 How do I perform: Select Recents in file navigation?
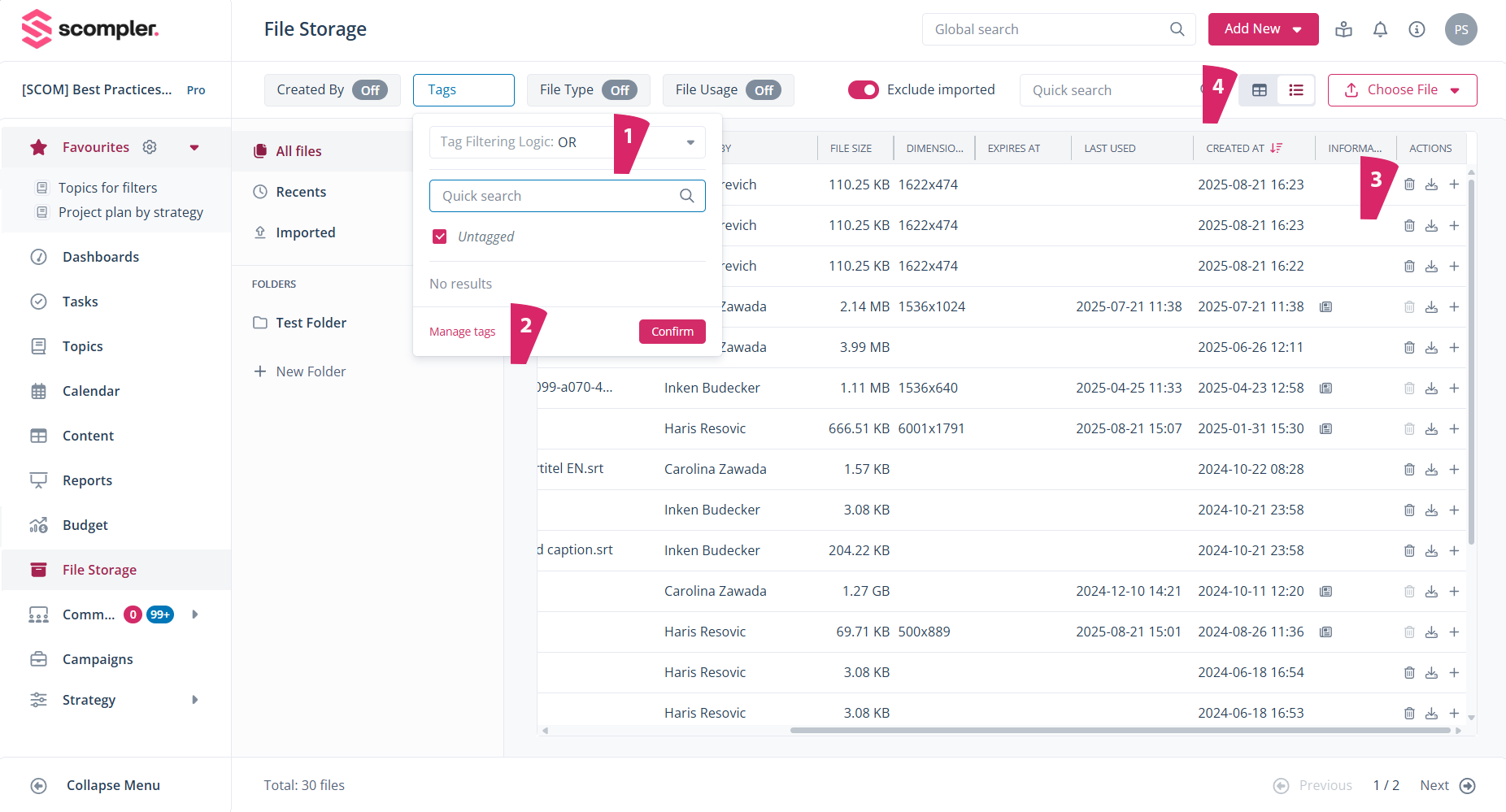point(301,192)
